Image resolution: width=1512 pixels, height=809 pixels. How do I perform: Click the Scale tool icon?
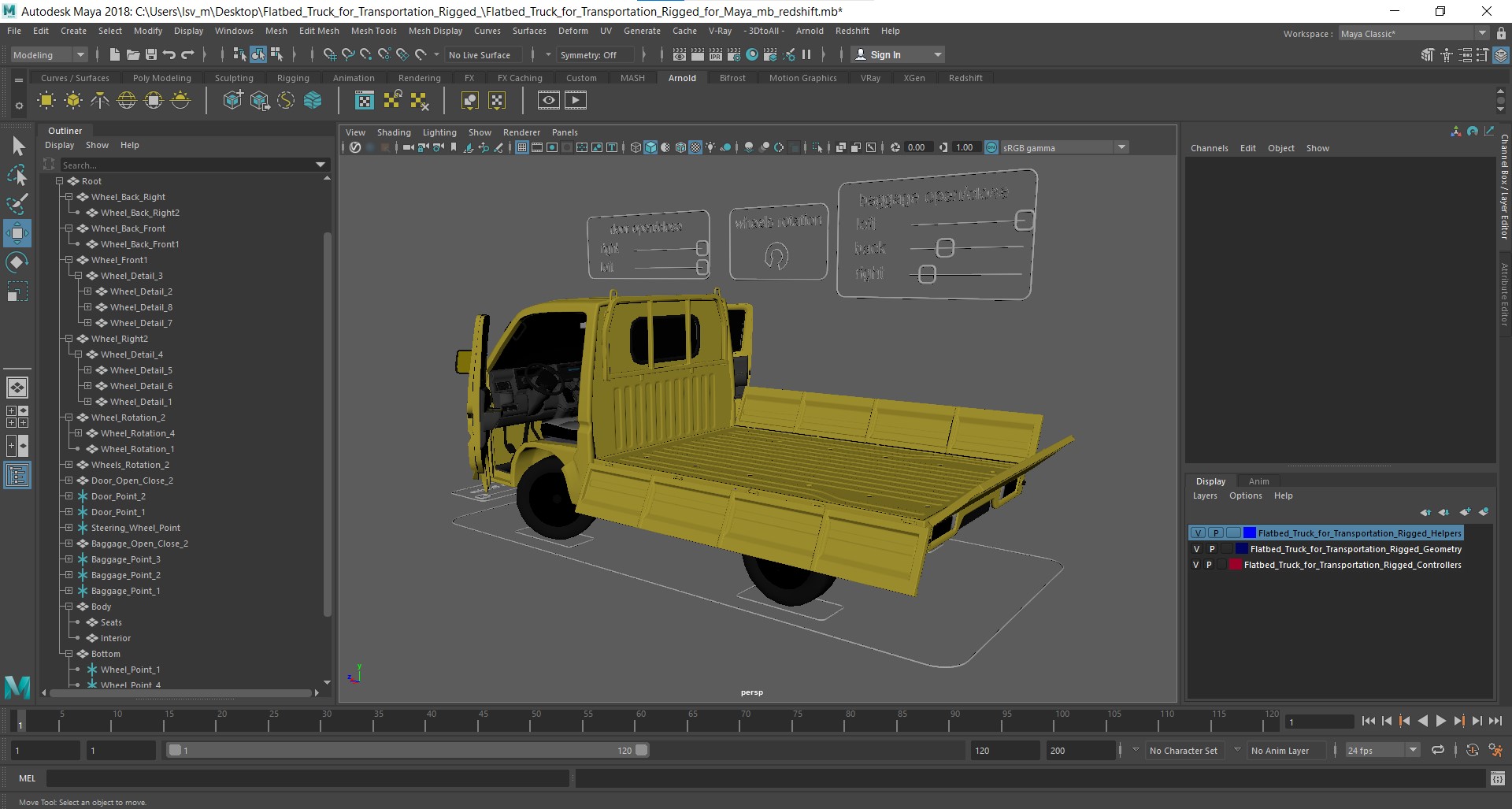(x=17, y=291)
